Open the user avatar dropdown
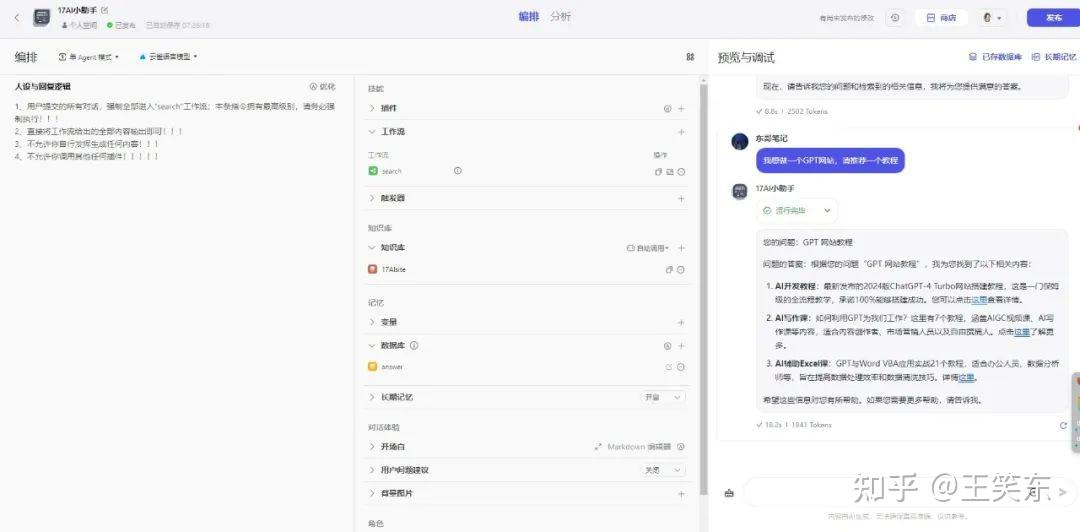The width and height of the screenshot is (1080, 532). 992,18
